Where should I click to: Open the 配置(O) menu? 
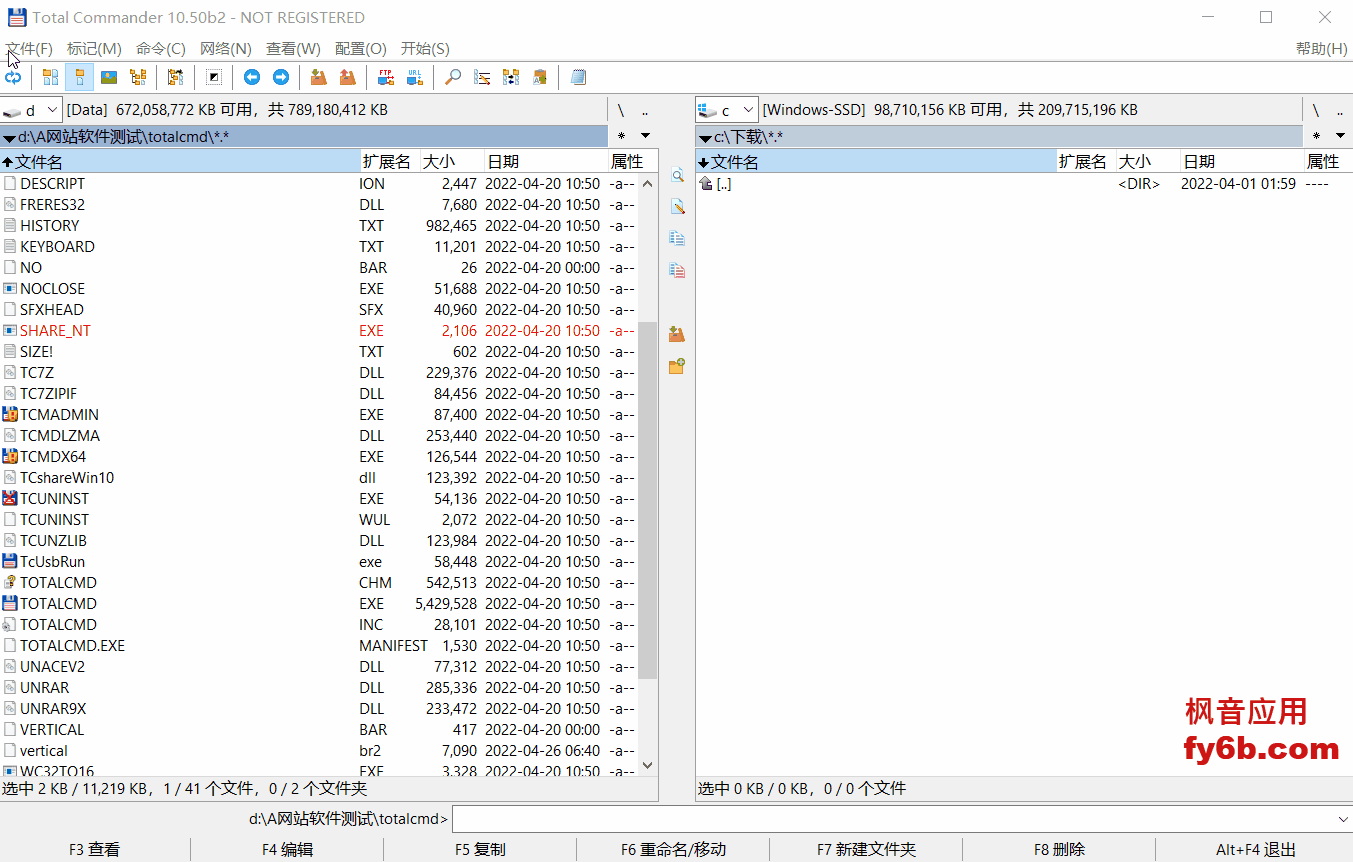(x=361, y=48)
